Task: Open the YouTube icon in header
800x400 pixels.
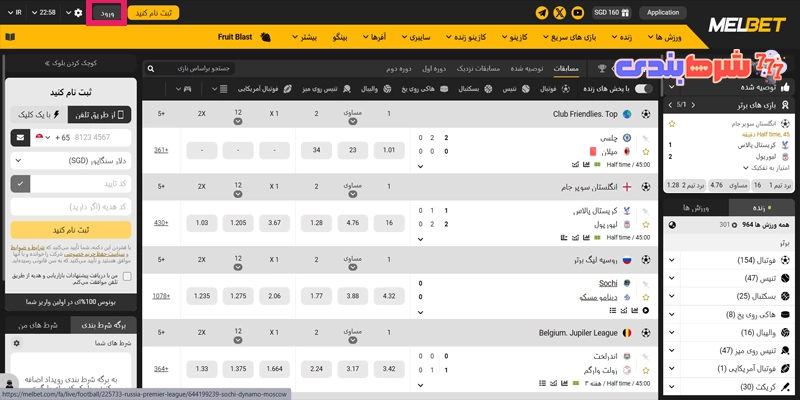Action: tap(578, 13)
